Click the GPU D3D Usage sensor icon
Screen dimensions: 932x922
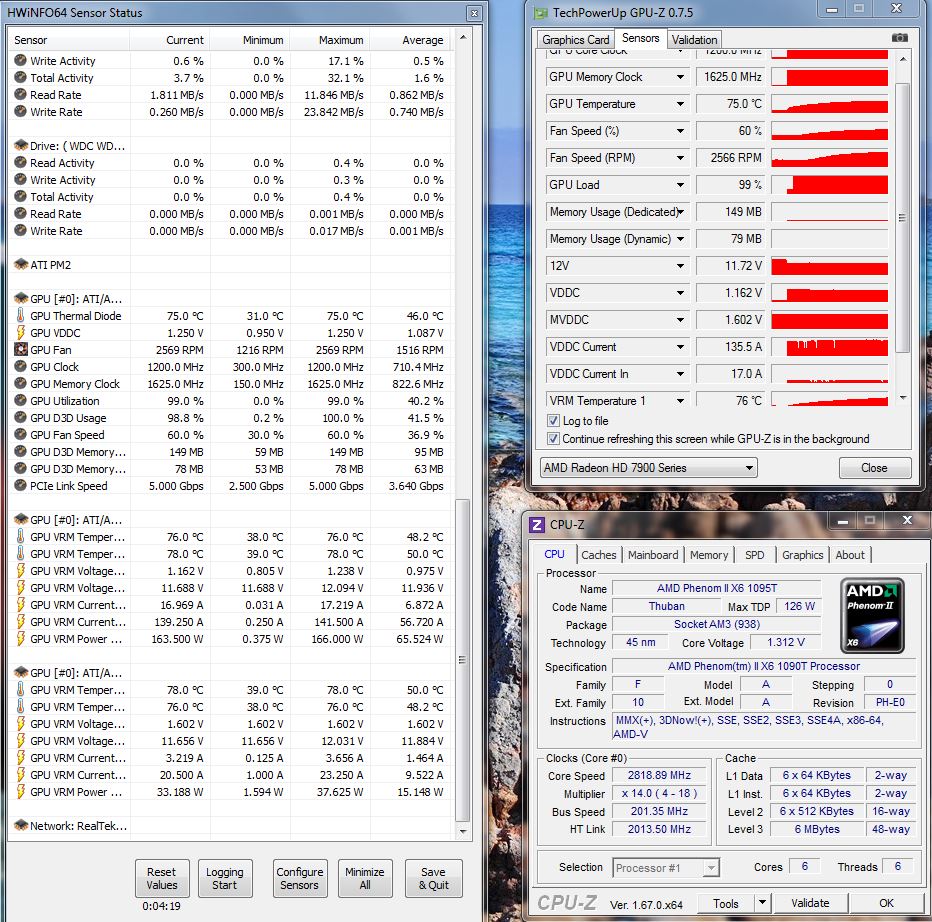20,418
